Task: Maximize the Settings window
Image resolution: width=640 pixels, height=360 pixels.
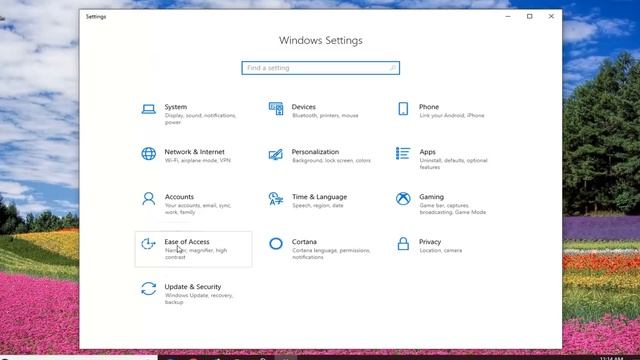Action: click(x=529, y=16)
